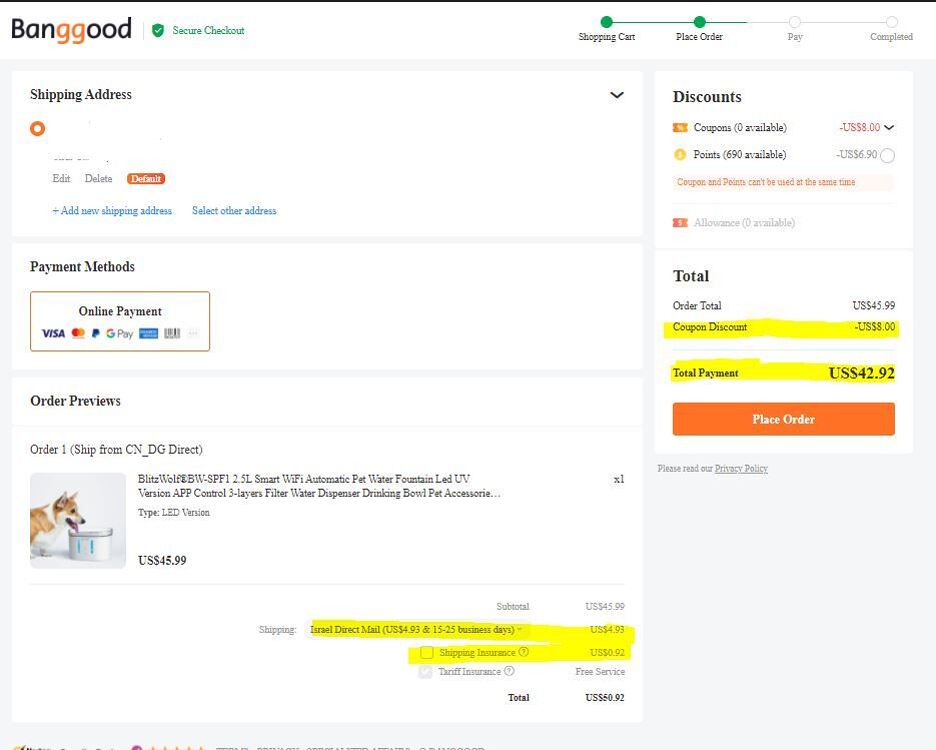
Task: Click the PayPal payment icon
Action: coord(96,333)
